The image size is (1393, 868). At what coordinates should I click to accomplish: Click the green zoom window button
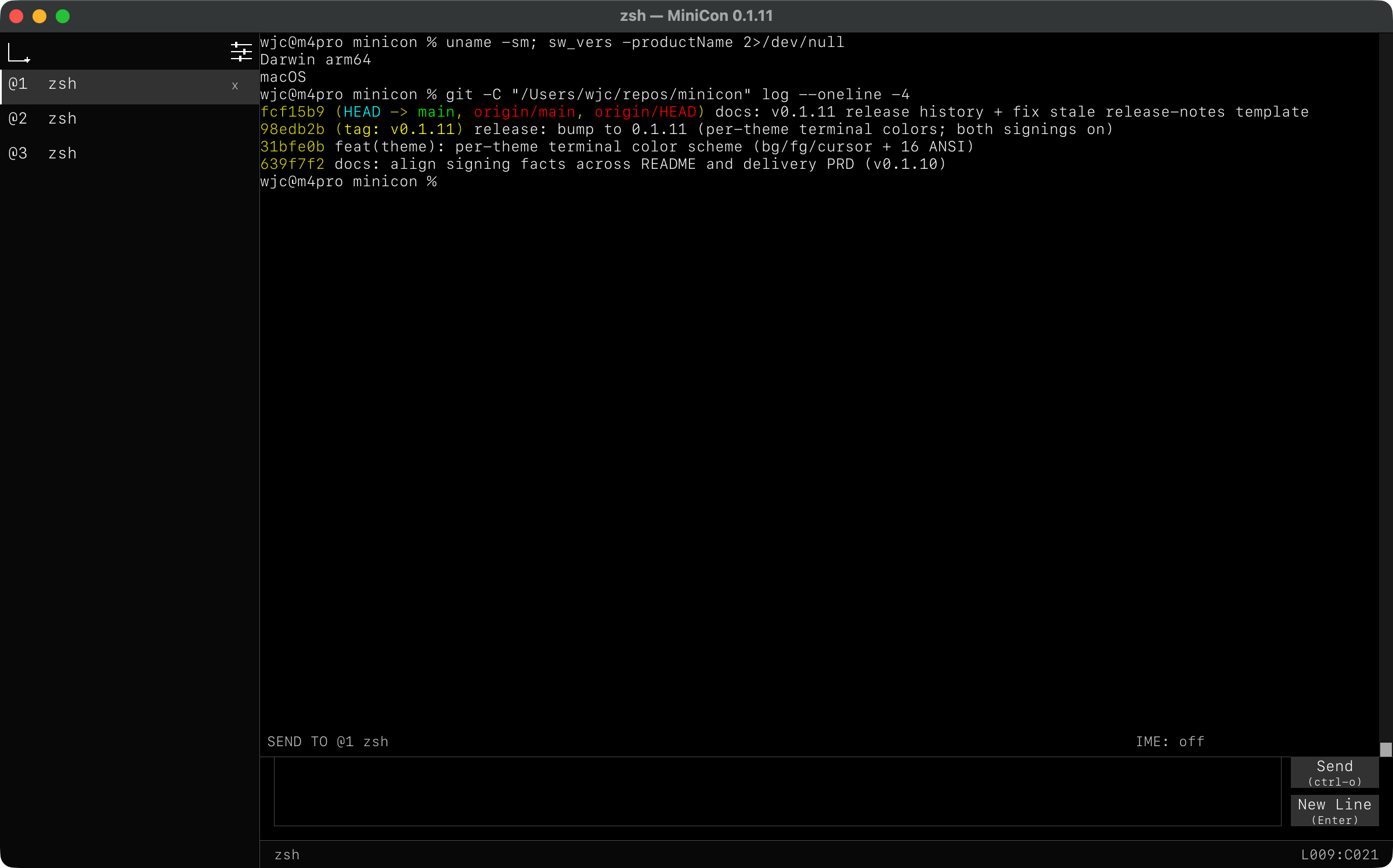pyautogui.click(x=63, y=16)
